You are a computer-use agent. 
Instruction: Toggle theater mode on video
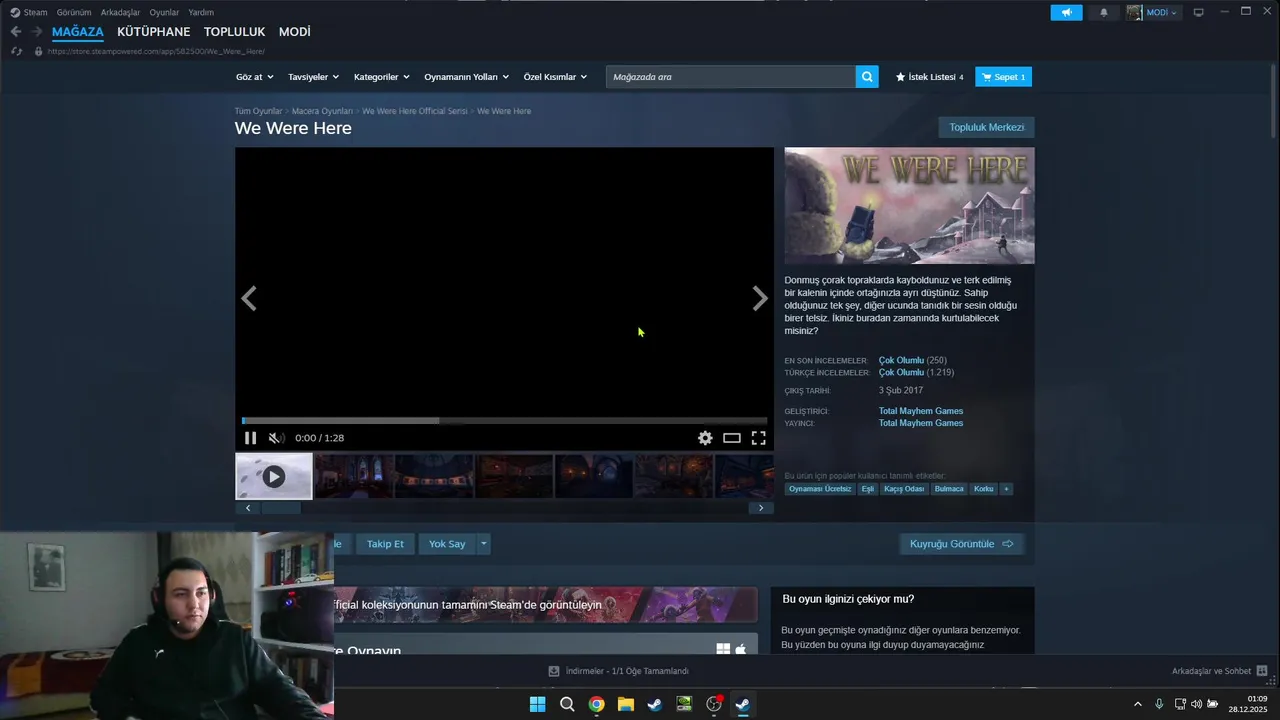(732, 438)
